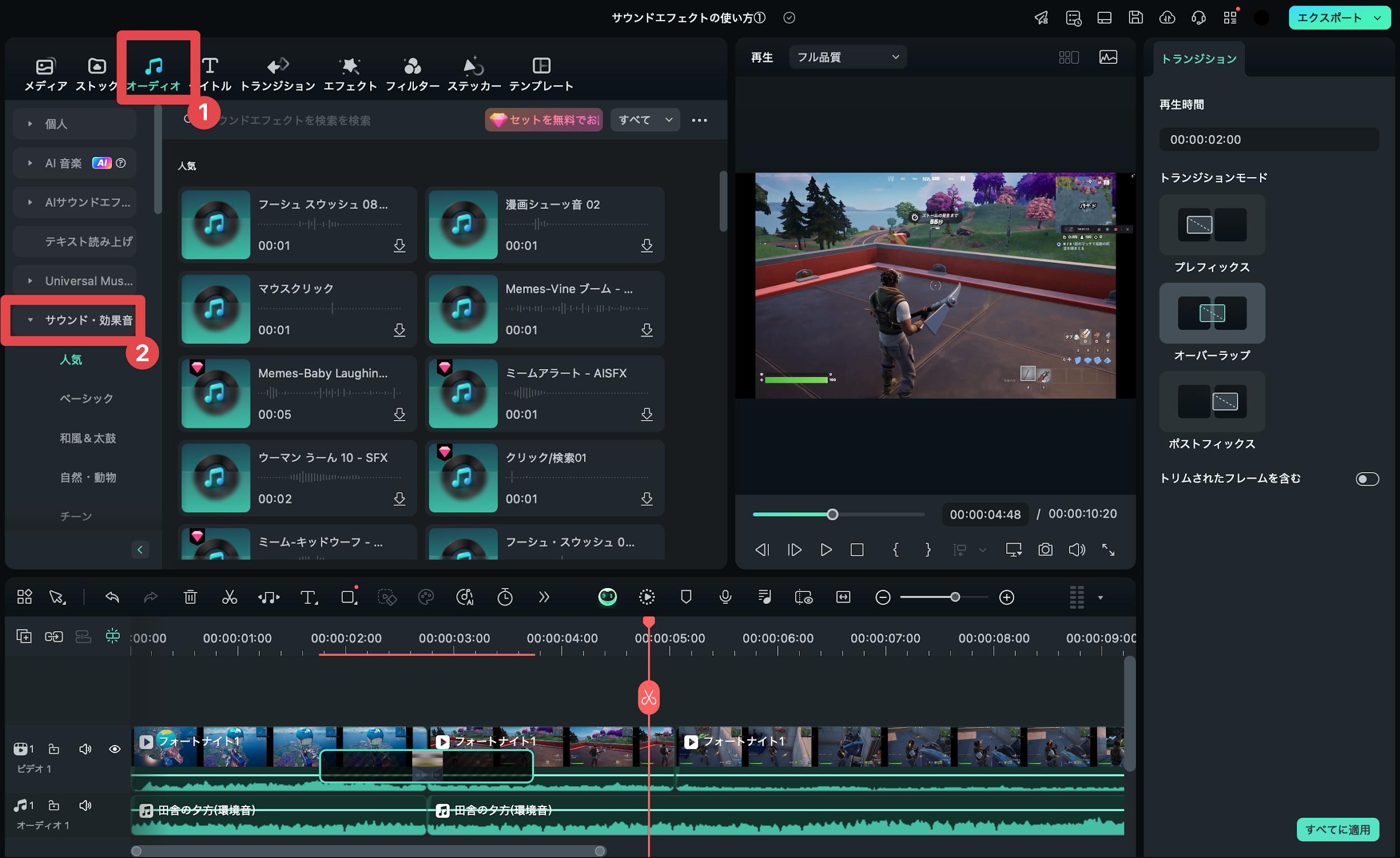The height and width of the screenshot is (858, 1400).
Task: Switch to the メディア tab
Action: [45, 74]
